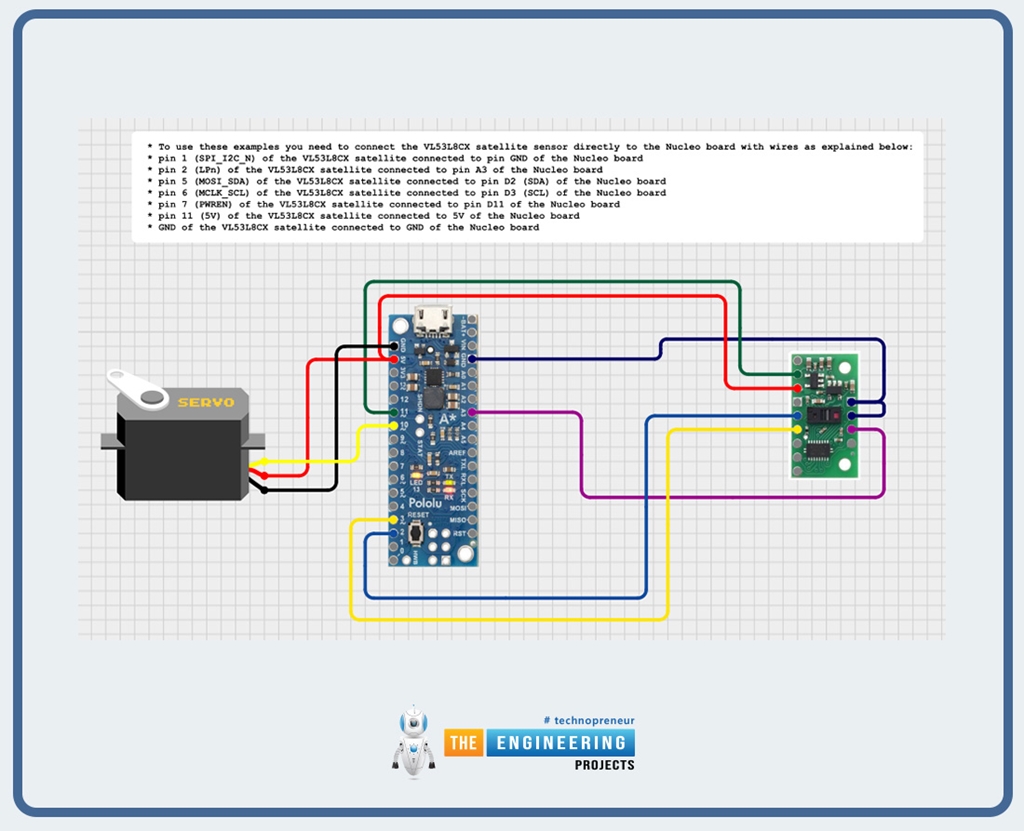Click the microcontroller chip on the Pololu board
The image size is (1024, 831).
click(x=434, y=378)
